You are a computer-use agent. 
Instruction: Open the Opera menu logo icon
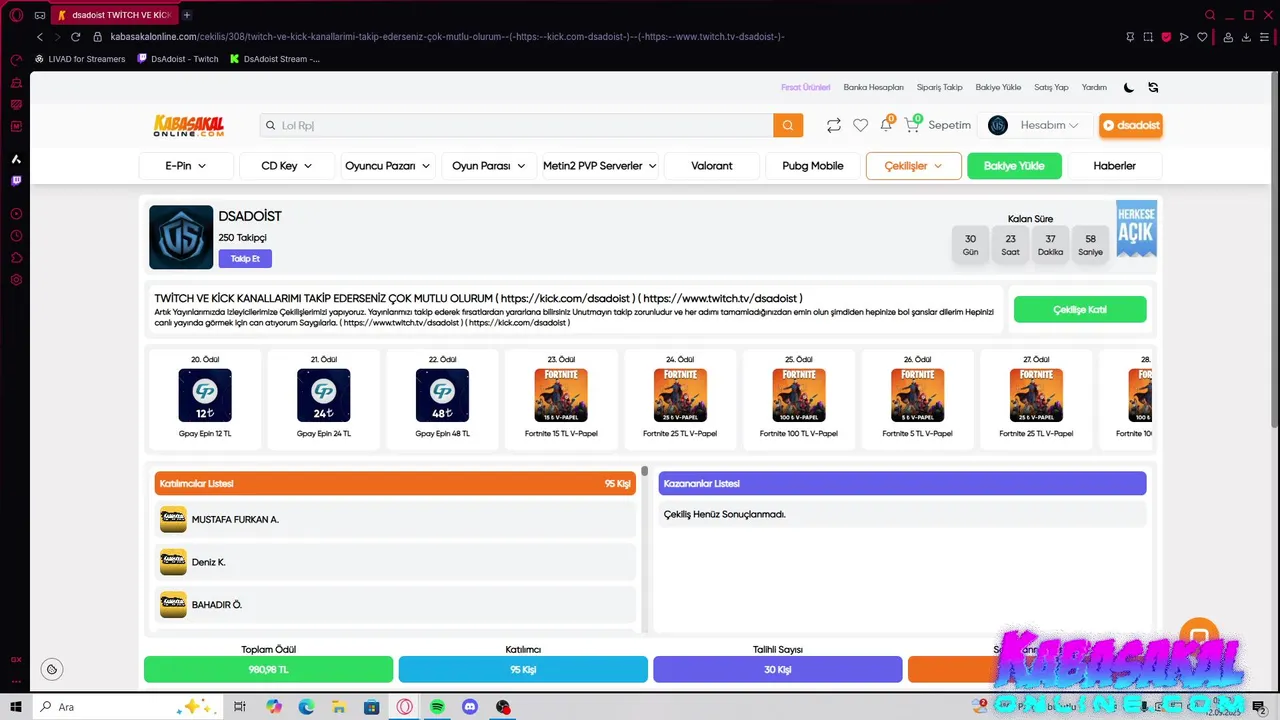(16, 15)
